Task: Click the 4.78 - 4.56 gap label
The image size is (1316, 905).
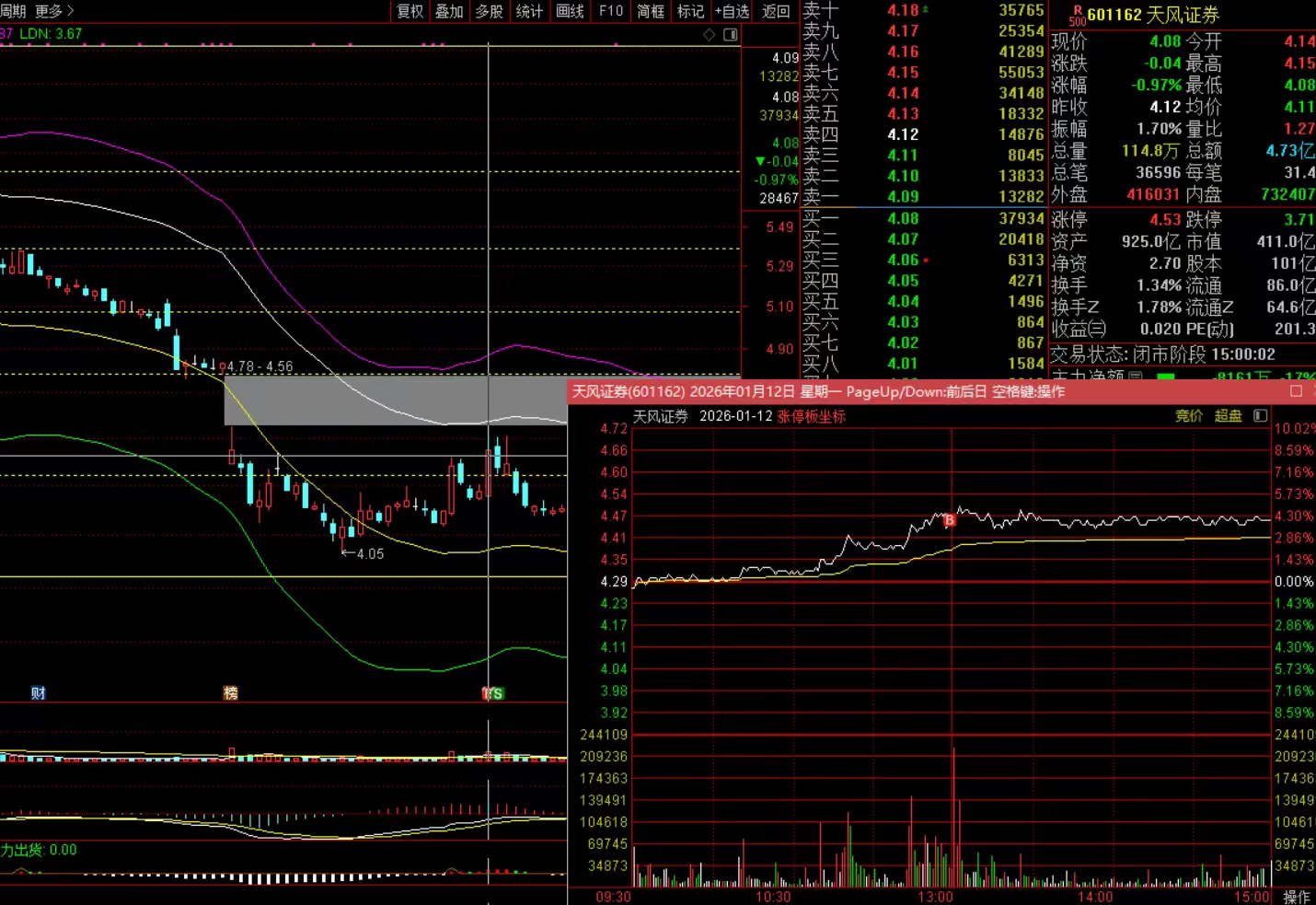Action: coord(260,366)
